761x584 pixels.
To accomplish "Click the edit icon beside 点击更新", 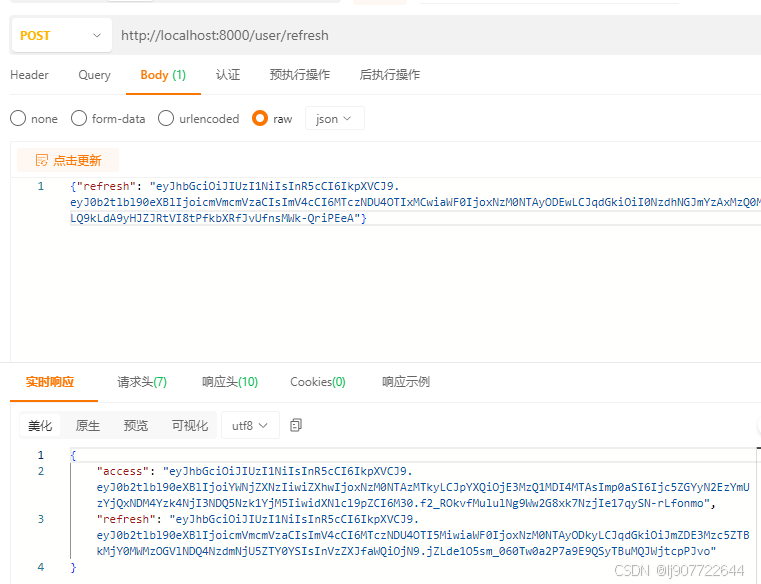I will (x=42, y=160).
